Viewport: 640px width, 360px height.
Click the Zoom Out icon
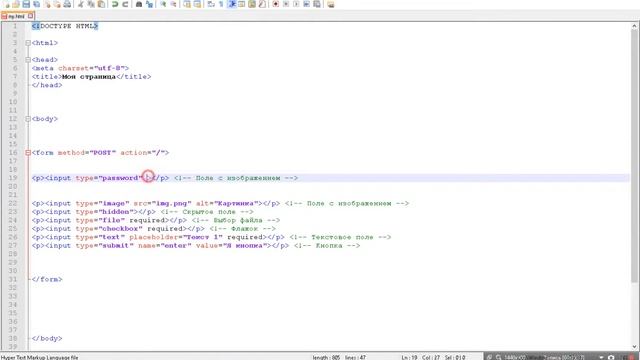tap(173, 4)
